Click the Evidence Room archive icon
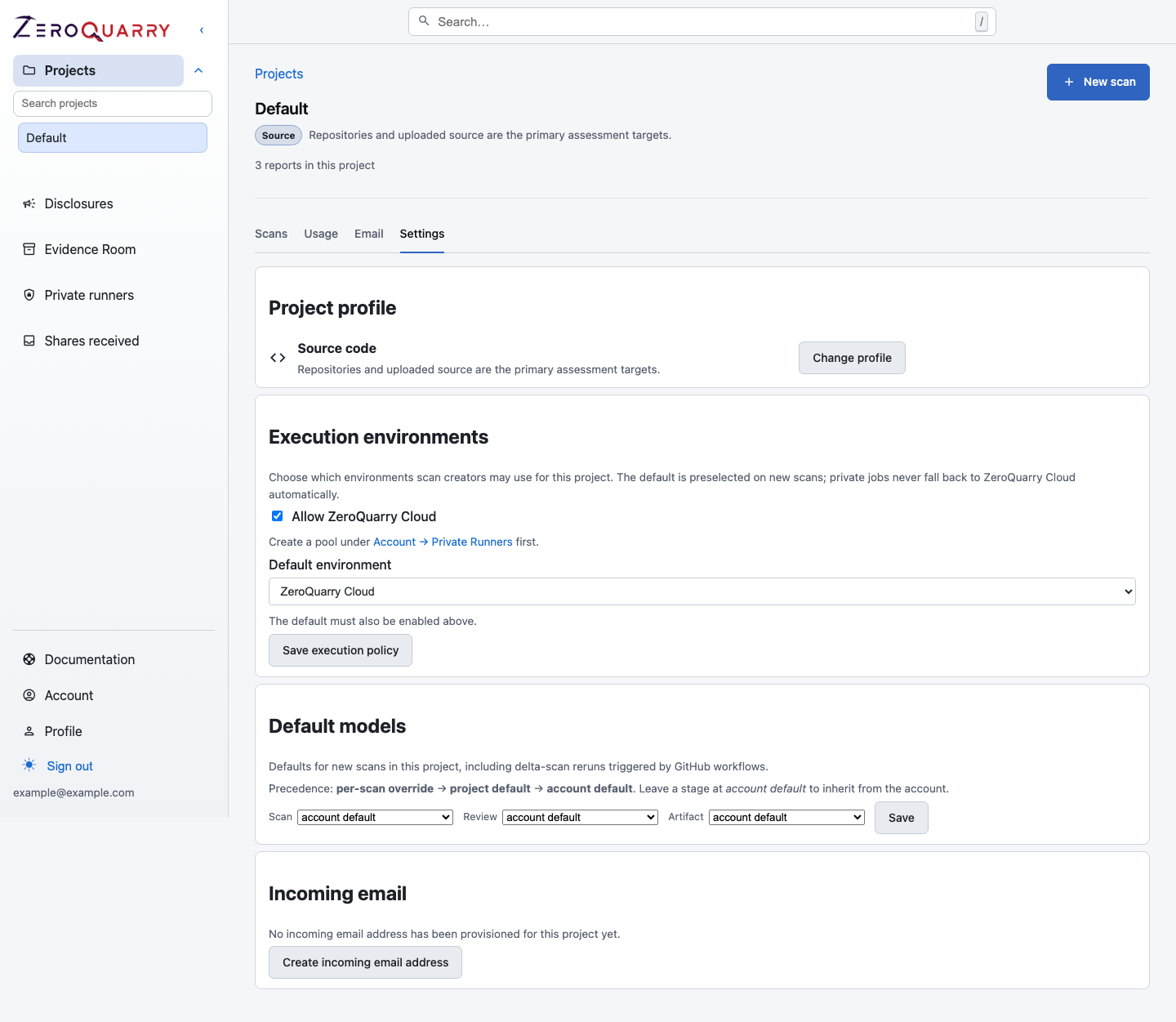Image resolution: width=1176 pixels, height=1022 pixels. click(29, 249)
